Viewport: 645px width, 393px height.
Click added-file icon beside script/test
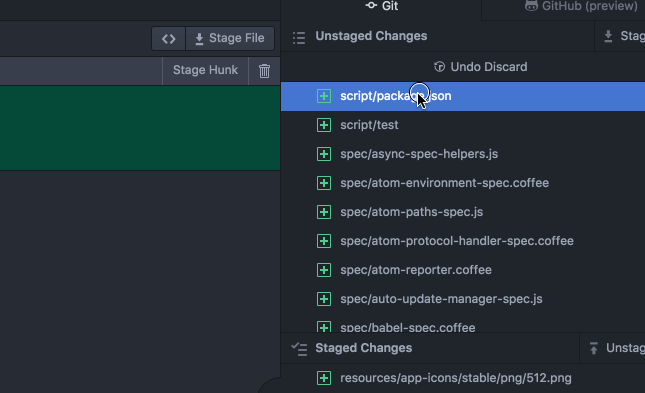click(x=324, y=125)
